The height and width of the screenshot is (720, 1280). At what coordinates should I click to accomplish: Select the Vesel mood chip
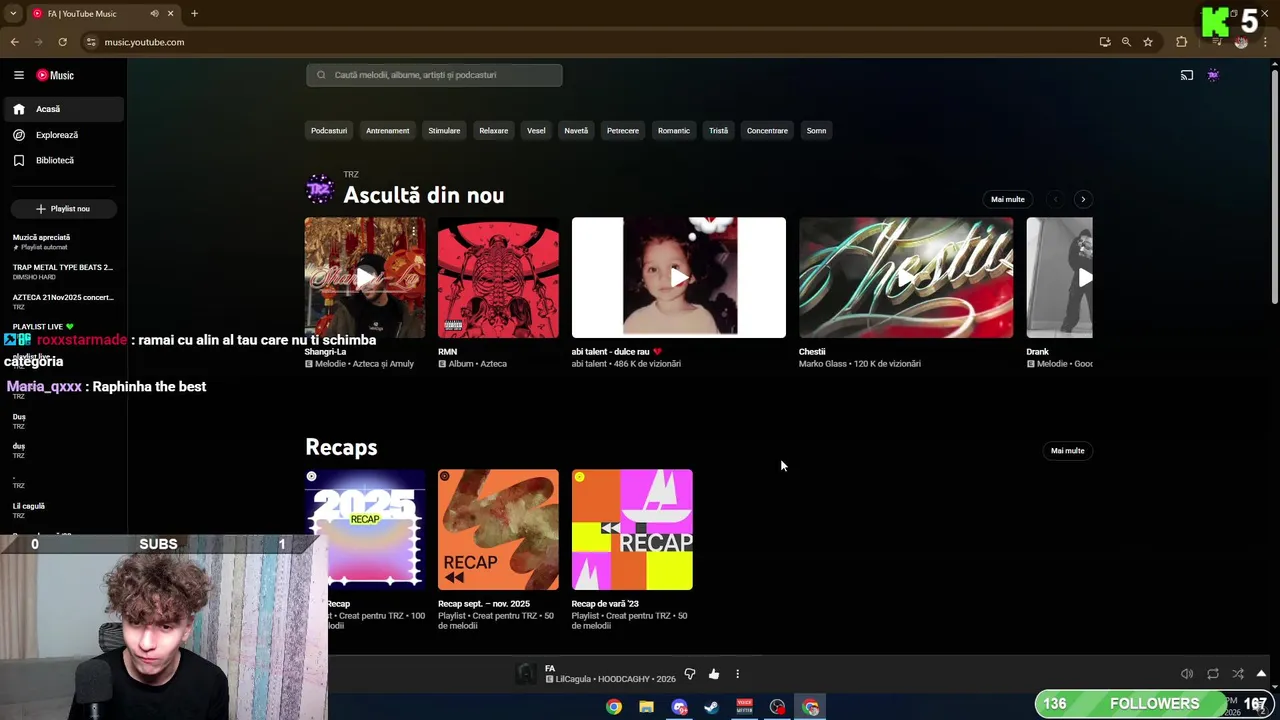(x=536, y=131)
